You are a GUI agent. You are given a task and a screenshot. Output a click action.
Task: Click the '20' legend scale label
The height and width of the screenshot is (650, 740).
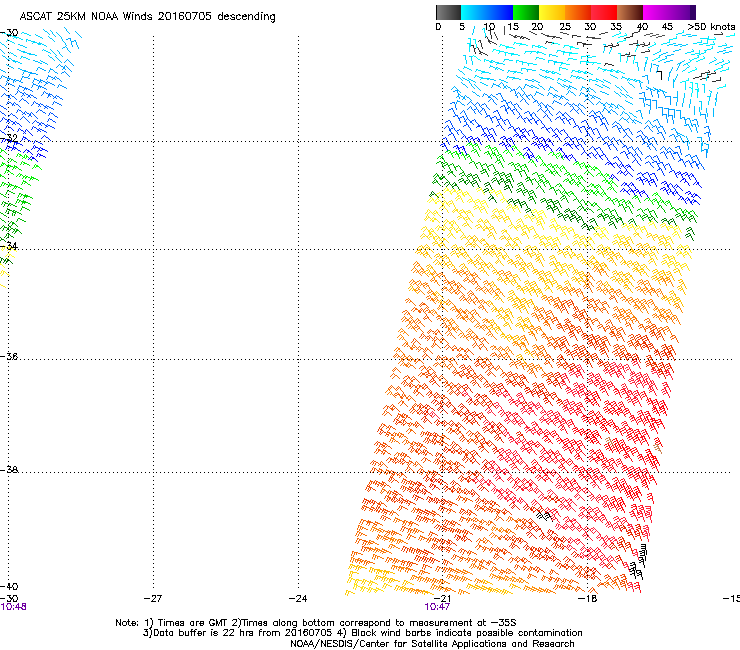tap(537, 27)
